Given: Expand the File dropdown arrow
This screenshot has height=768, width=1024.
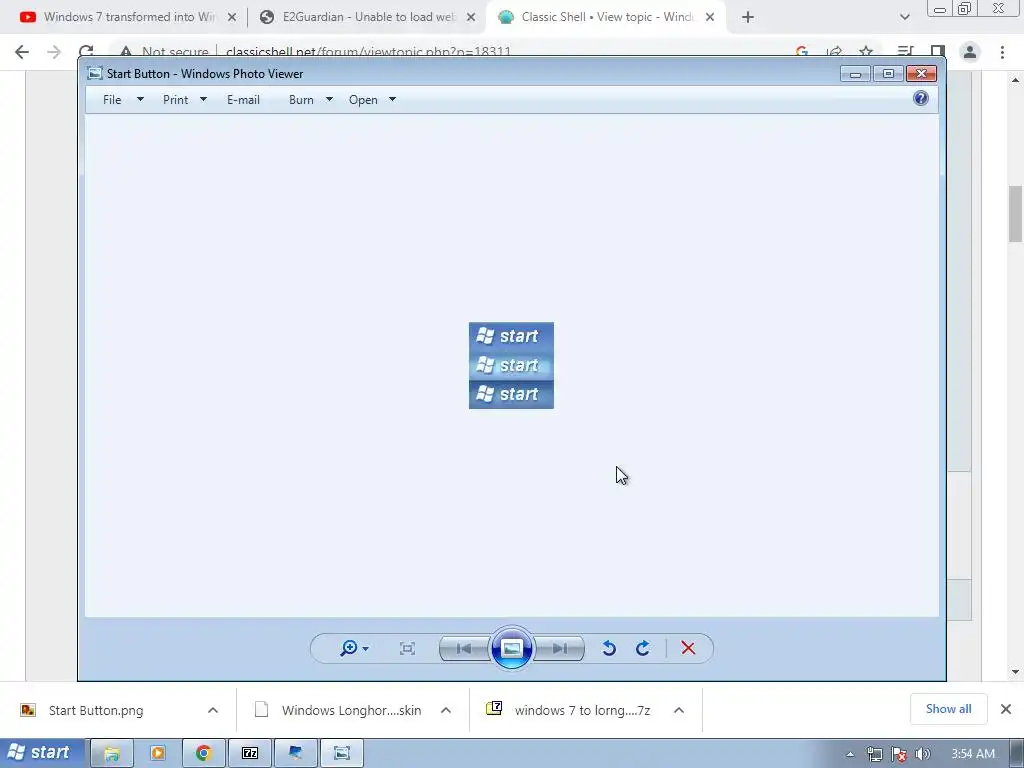Looking at the screenshot, I should [x=140, y=99].
